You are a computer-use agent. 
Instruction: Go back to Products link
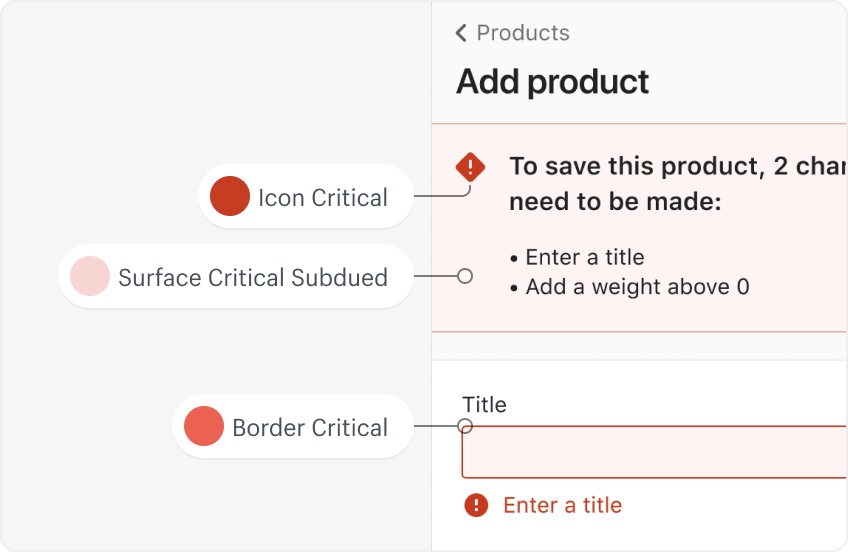click(522, 33)
